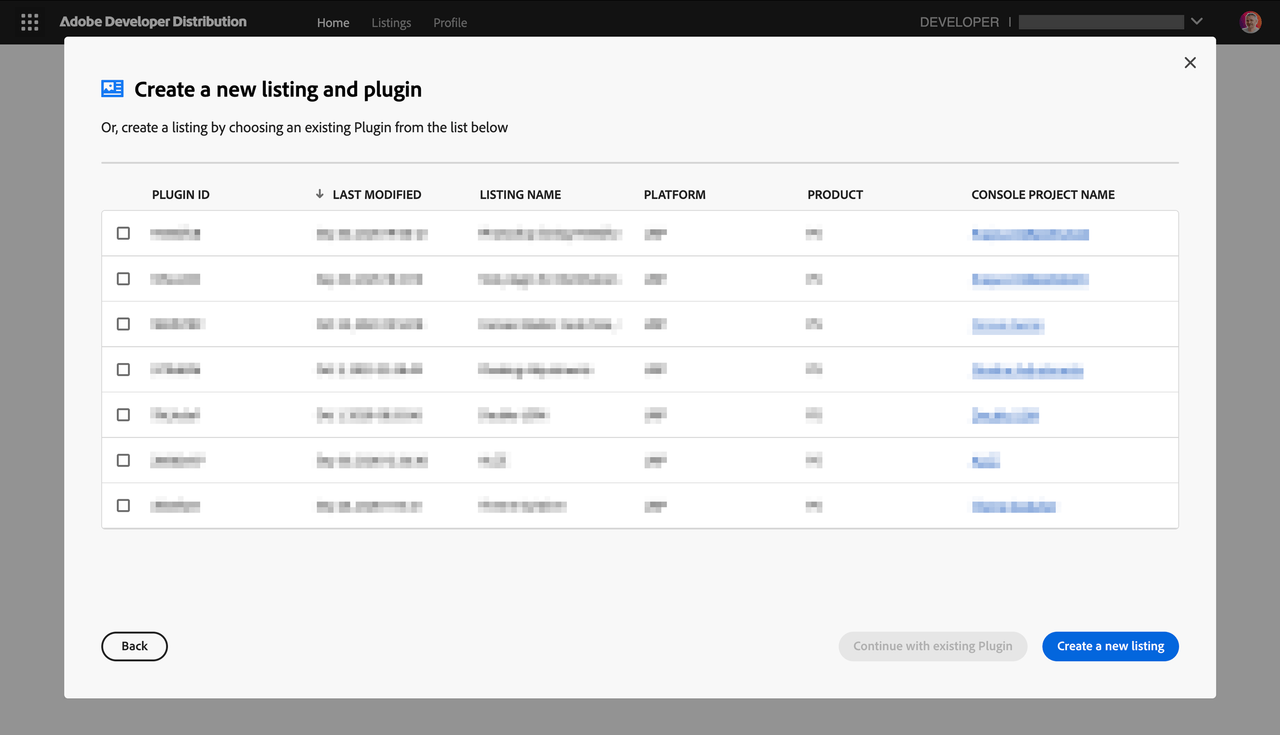
Task: Enable the checkbox in the last table row
Action: point(123,505)
